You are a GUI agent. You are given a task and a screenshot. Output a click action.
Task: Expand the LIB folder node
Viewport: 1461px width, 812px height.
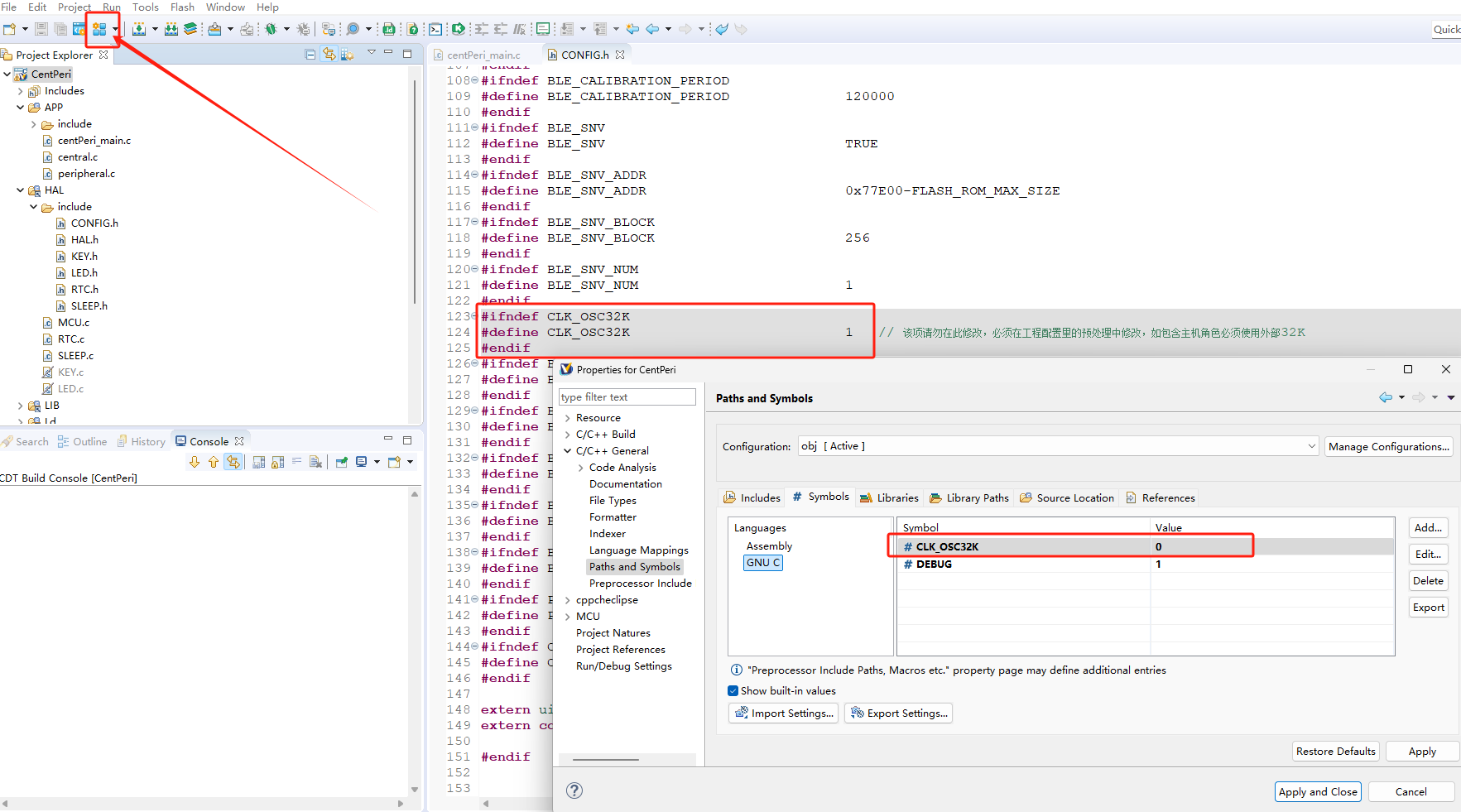[21, 406]
